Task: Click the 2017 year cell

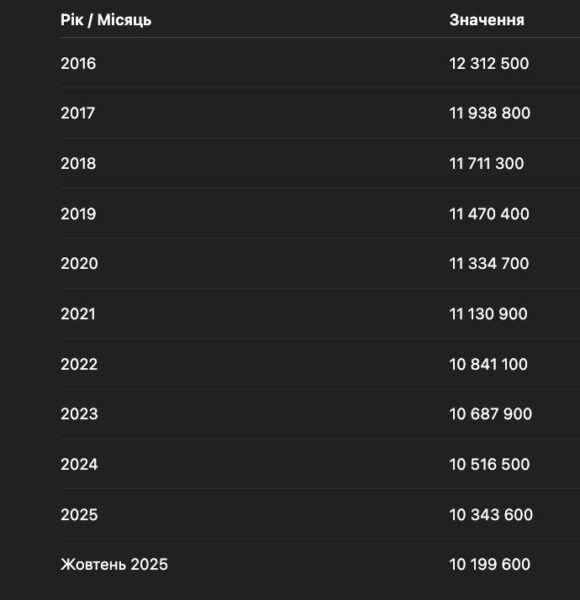Action: (78, 113)
